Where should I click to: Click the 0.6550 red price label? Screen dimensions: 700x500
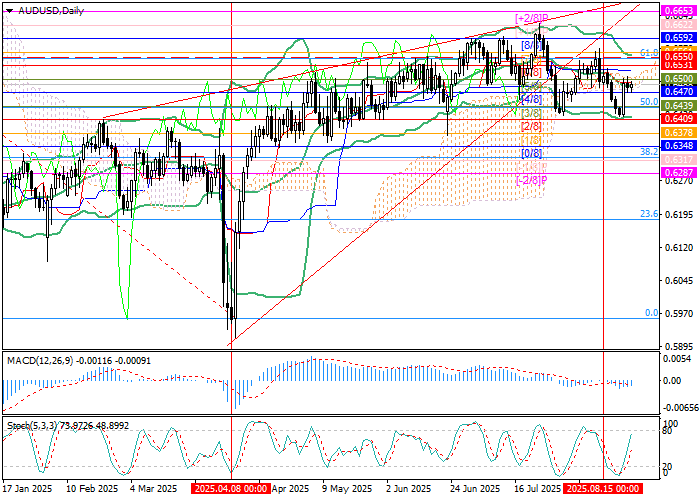click(679, 57)
